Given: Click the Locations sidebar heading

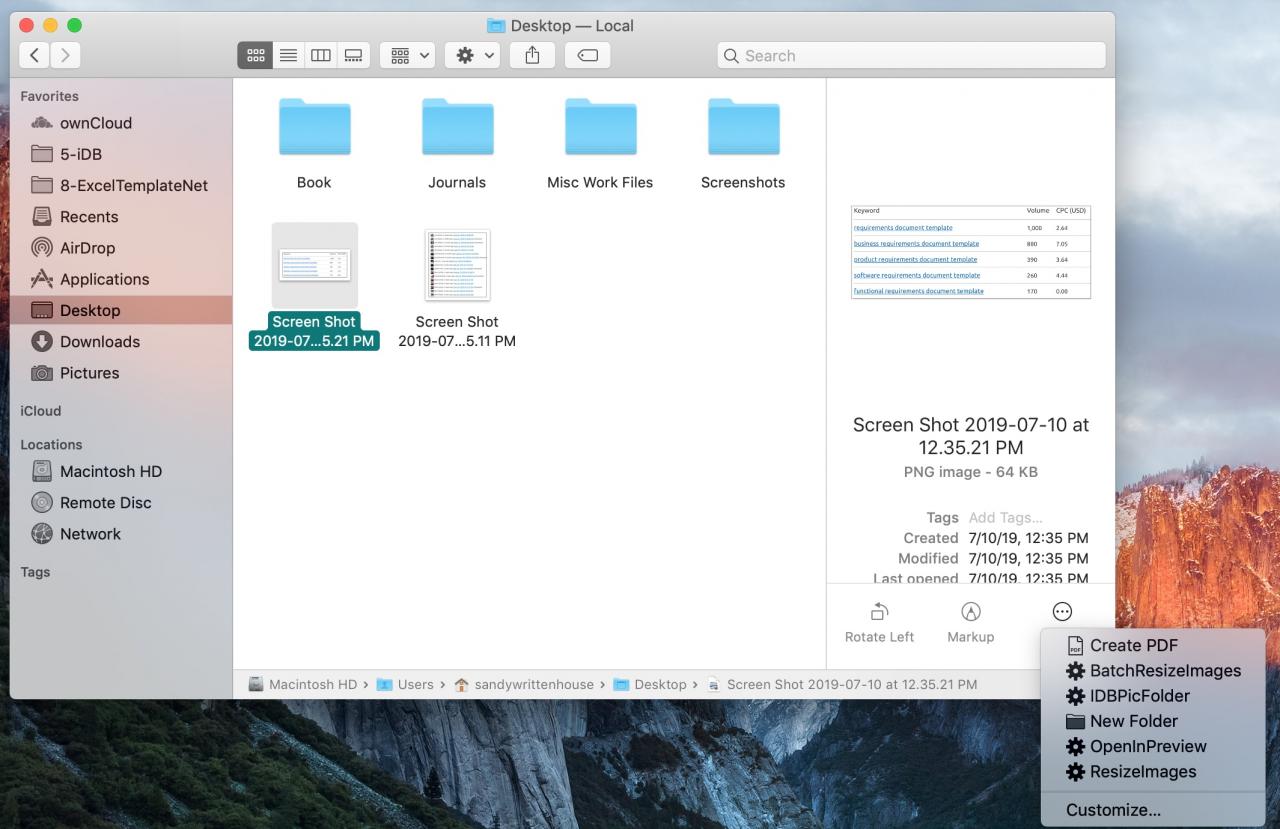Looking at the screenshot, I should 51,444.
